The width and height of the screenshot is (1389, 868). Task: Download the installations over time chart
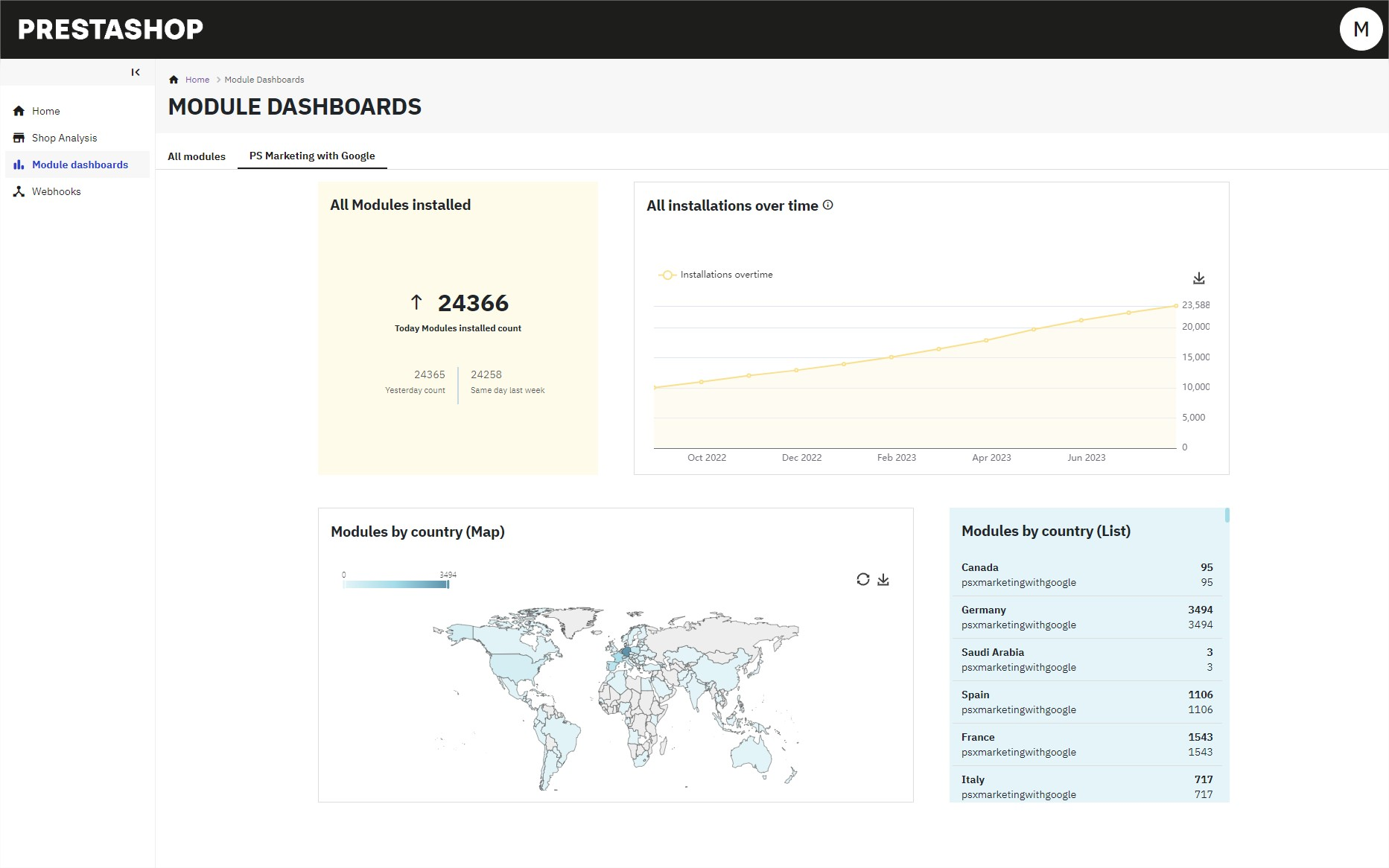1198,278
